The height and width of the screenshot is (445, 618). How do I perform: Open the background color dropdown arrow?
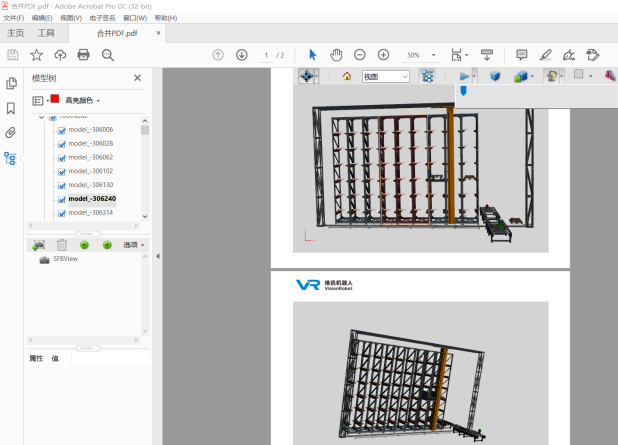590,76
